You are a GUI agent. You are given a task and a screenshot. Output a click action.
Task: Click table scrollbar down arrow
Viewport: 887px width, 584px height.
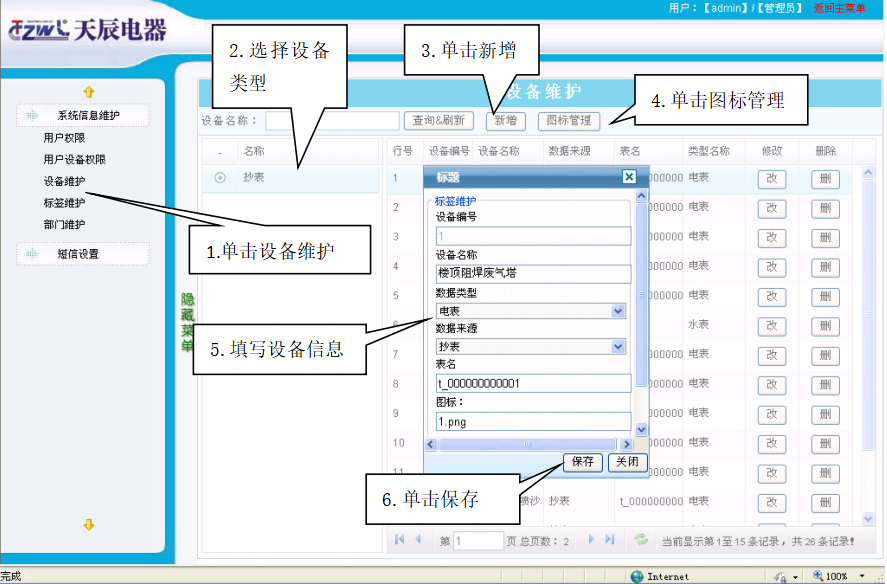click(x=868, y=518)
